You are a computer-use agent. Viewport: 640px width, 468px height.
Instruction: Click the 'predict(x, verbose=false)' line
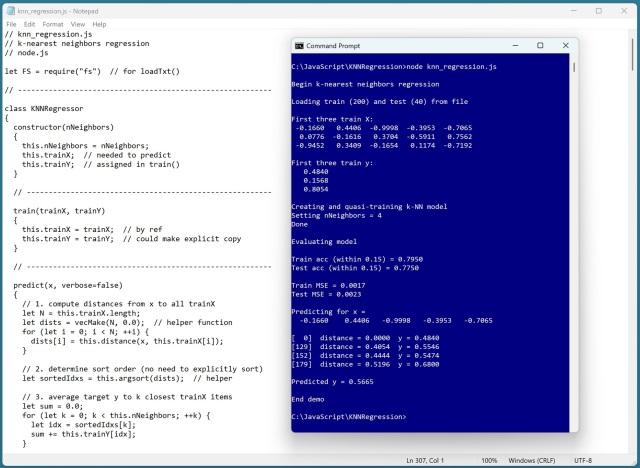click(68, 285)
